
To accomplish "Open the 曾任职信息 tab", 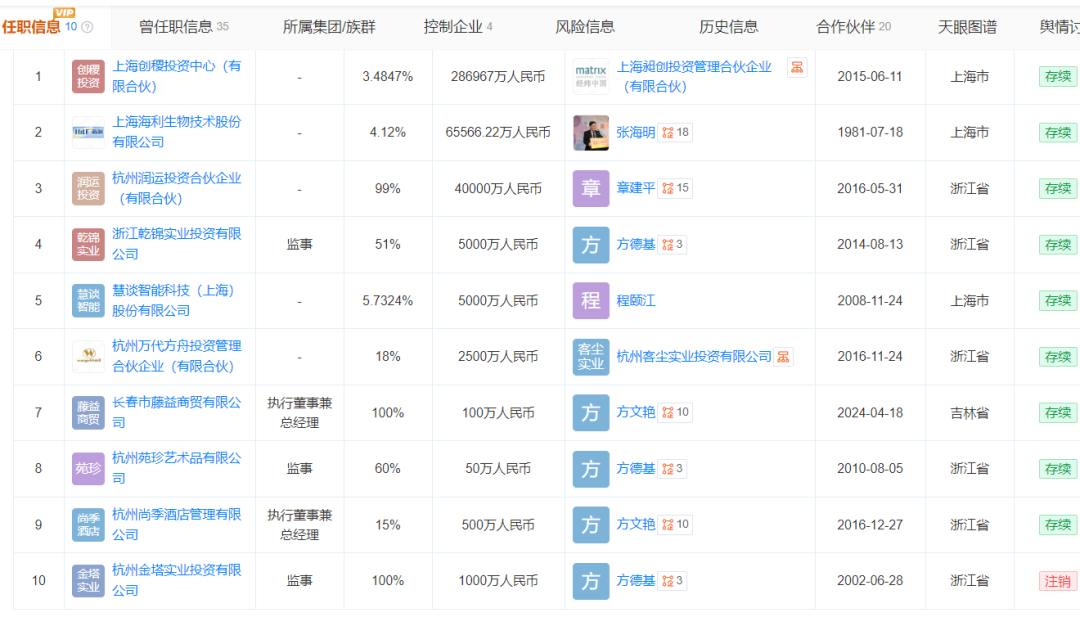I will (x=184, y=27).
